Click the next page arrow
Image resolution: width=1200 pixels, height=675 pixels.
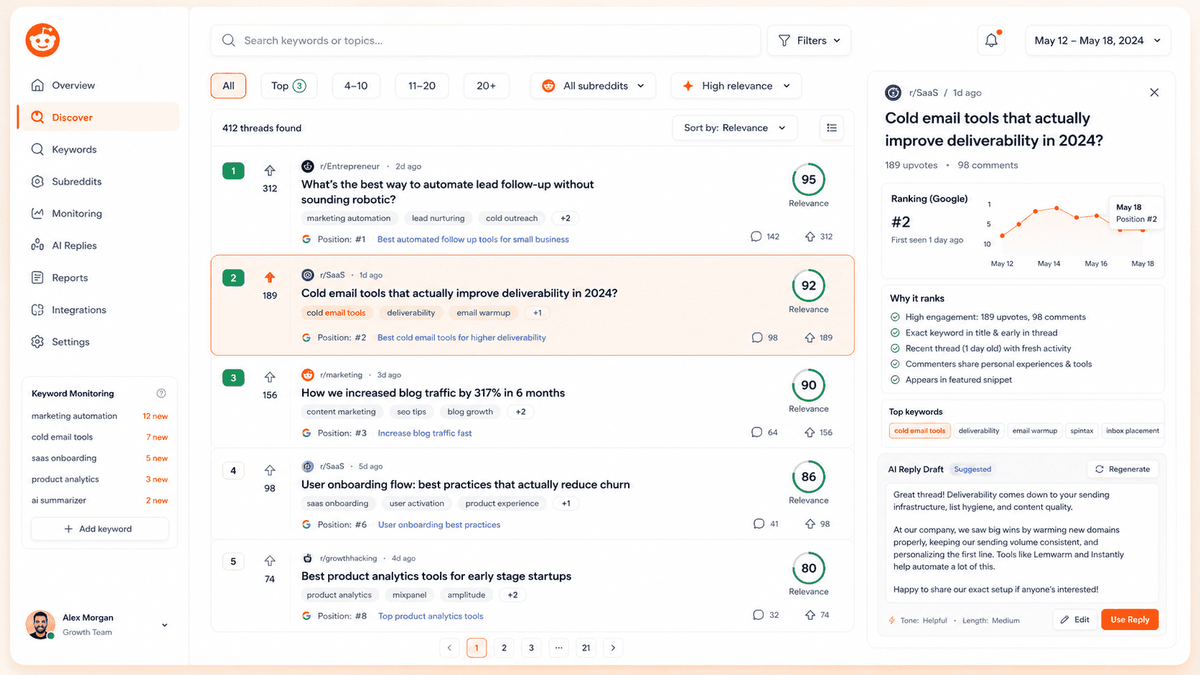(614, 648)
